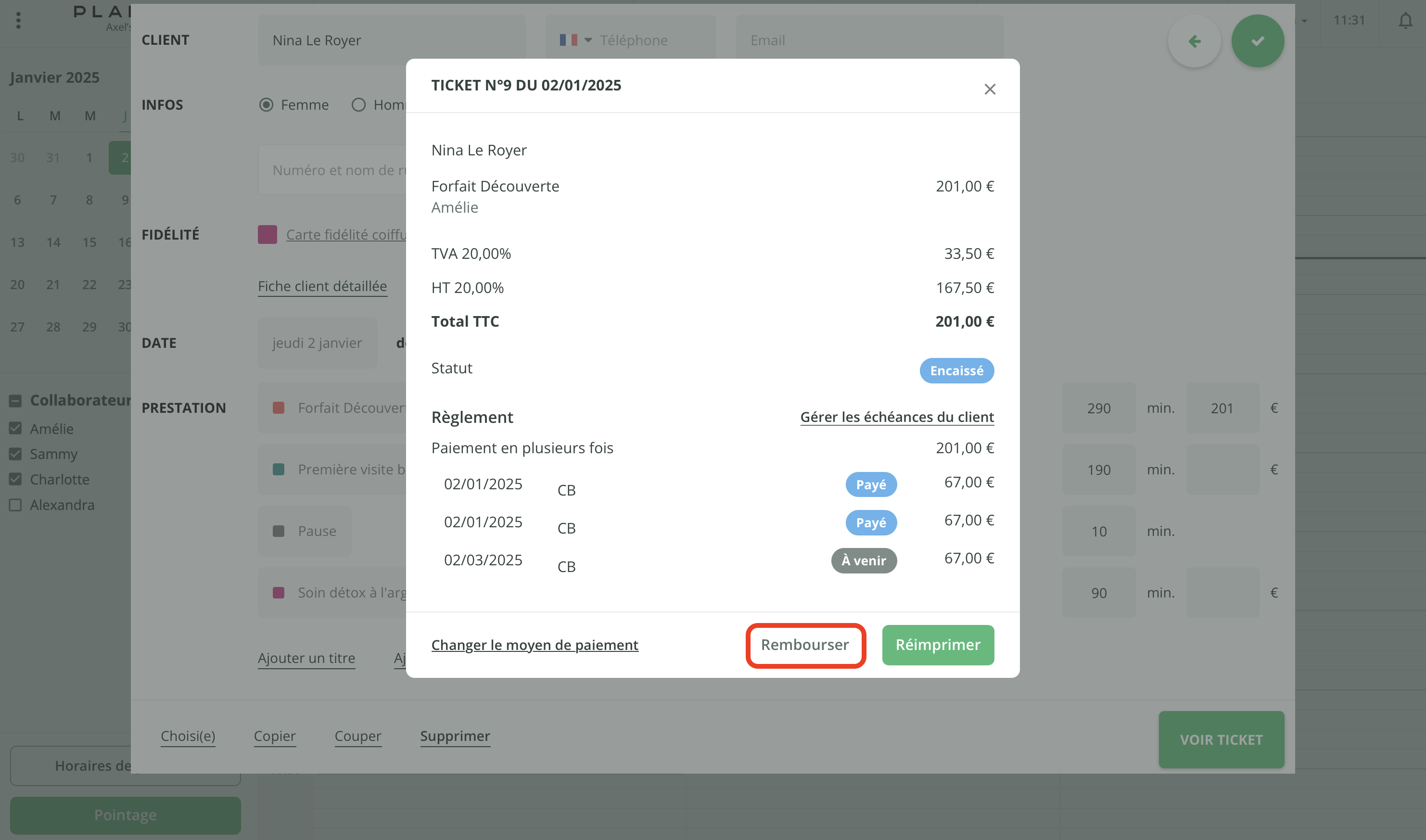Click the back arrow round button
The width and height of the screenshot is (1426, 840).
coord(1194,41)
